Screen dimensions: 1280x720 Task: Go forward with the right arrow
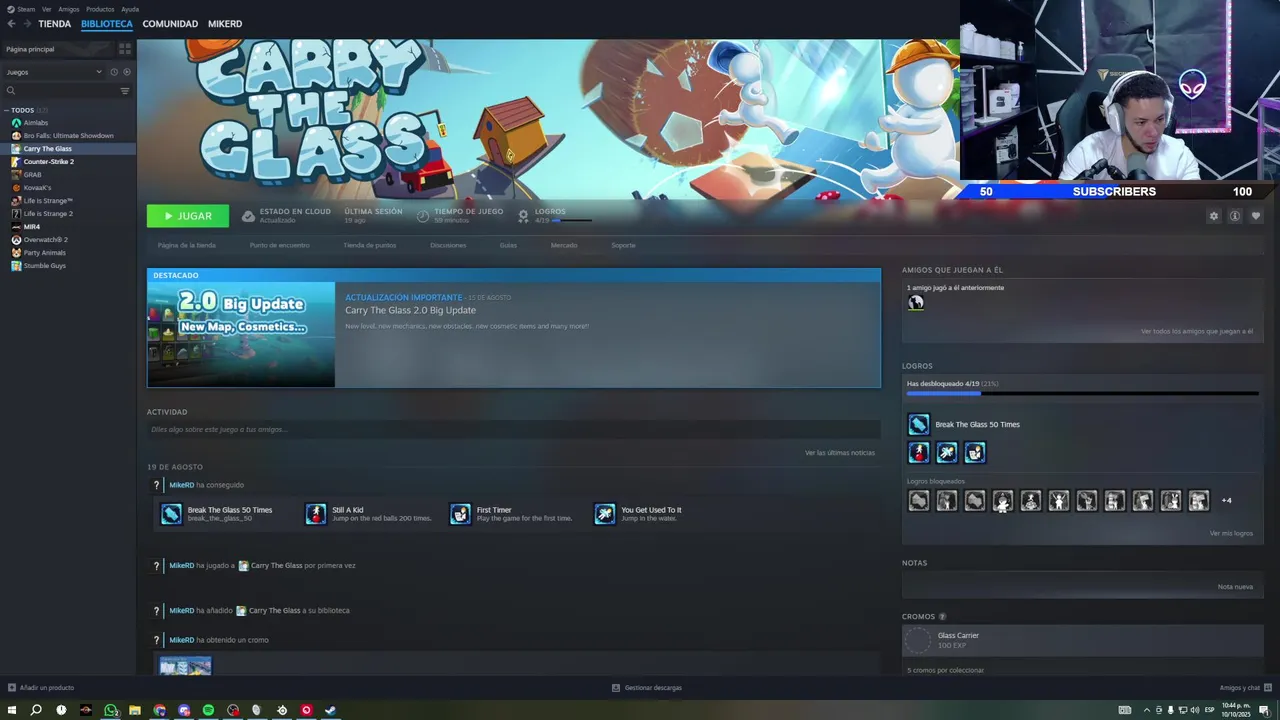(x=27, y=24)
